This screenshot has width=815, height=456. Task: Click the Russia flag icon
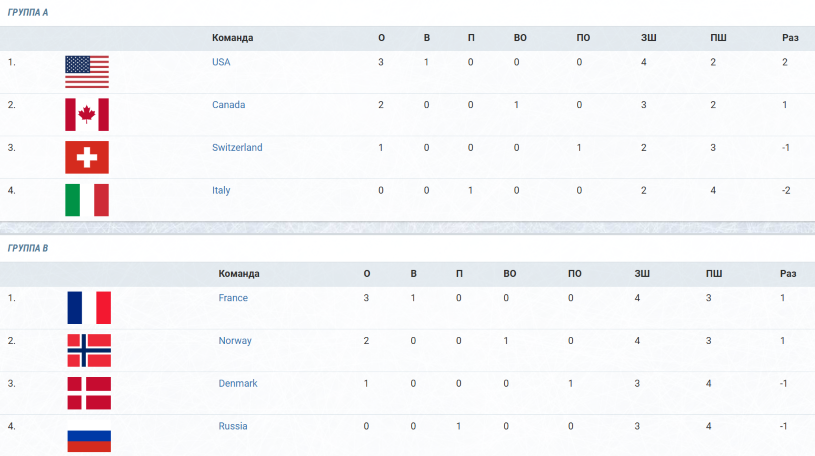pos(89,436)
